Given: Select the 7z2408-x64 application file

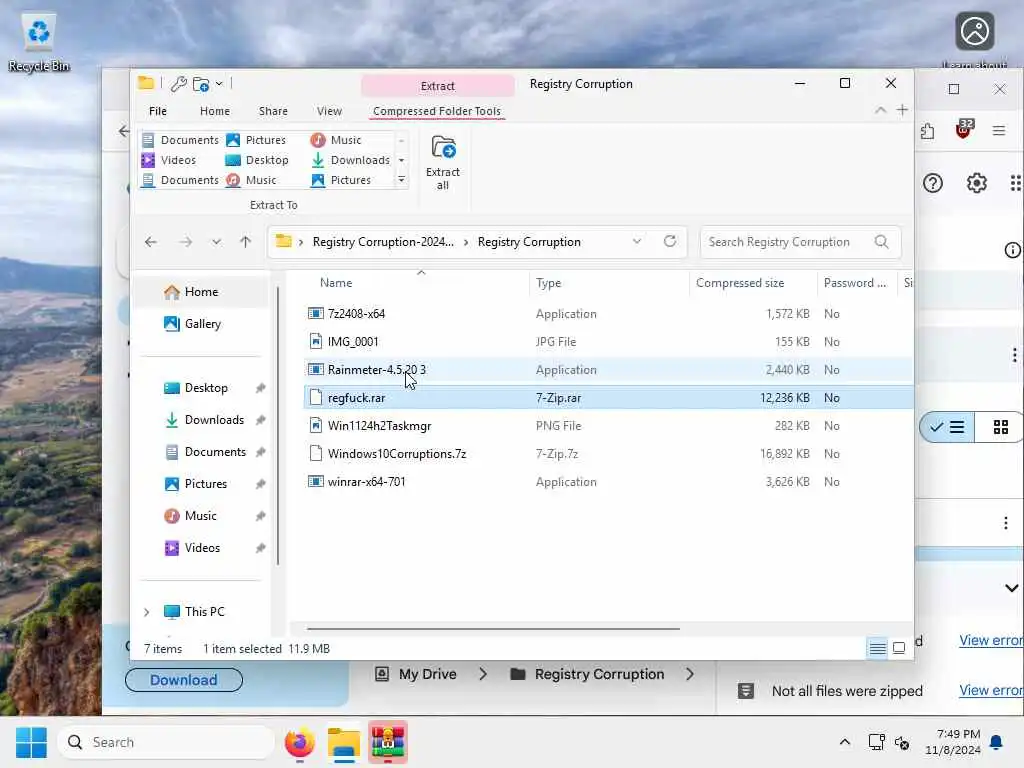Looking at the screenshot, I should pos(609,313).
